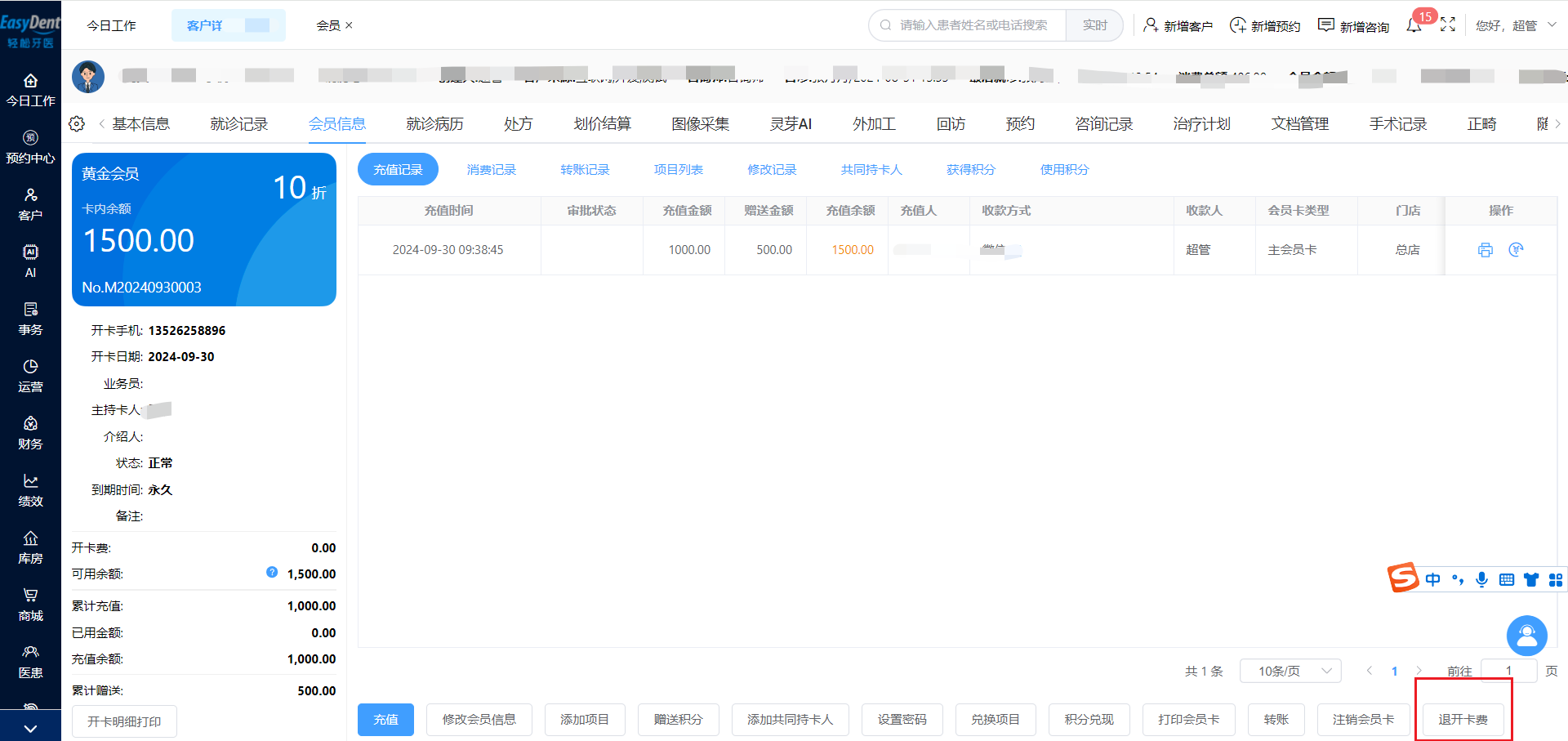The image size is (1568, 741).
Task: Click the 黄金会员 membership card
Action: pyautogui.click(x=204, y=230)
